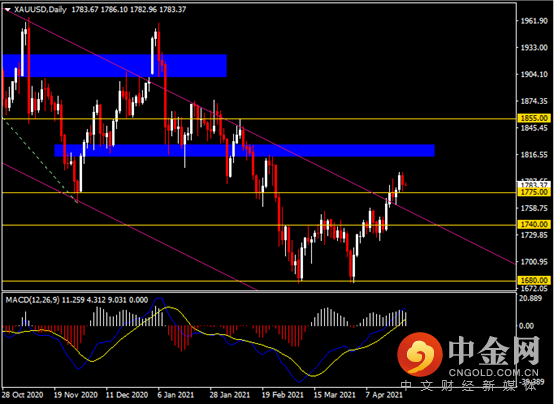
Task: Select the 1740.00 yellow price label
Action: click(534, 224)
